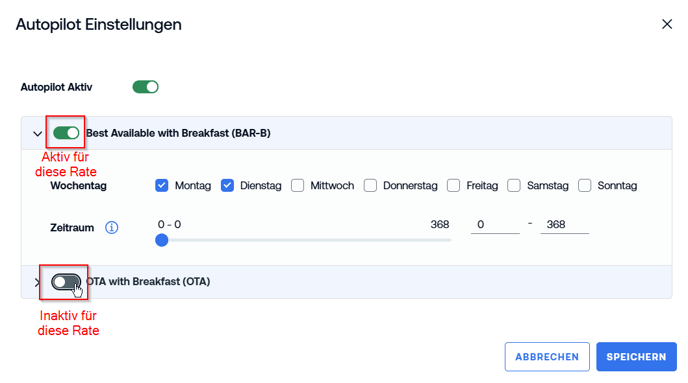The height and width of the screenshot is (383, 688).
Task: Click the Speichern button
Action: [x=636, y=357]
